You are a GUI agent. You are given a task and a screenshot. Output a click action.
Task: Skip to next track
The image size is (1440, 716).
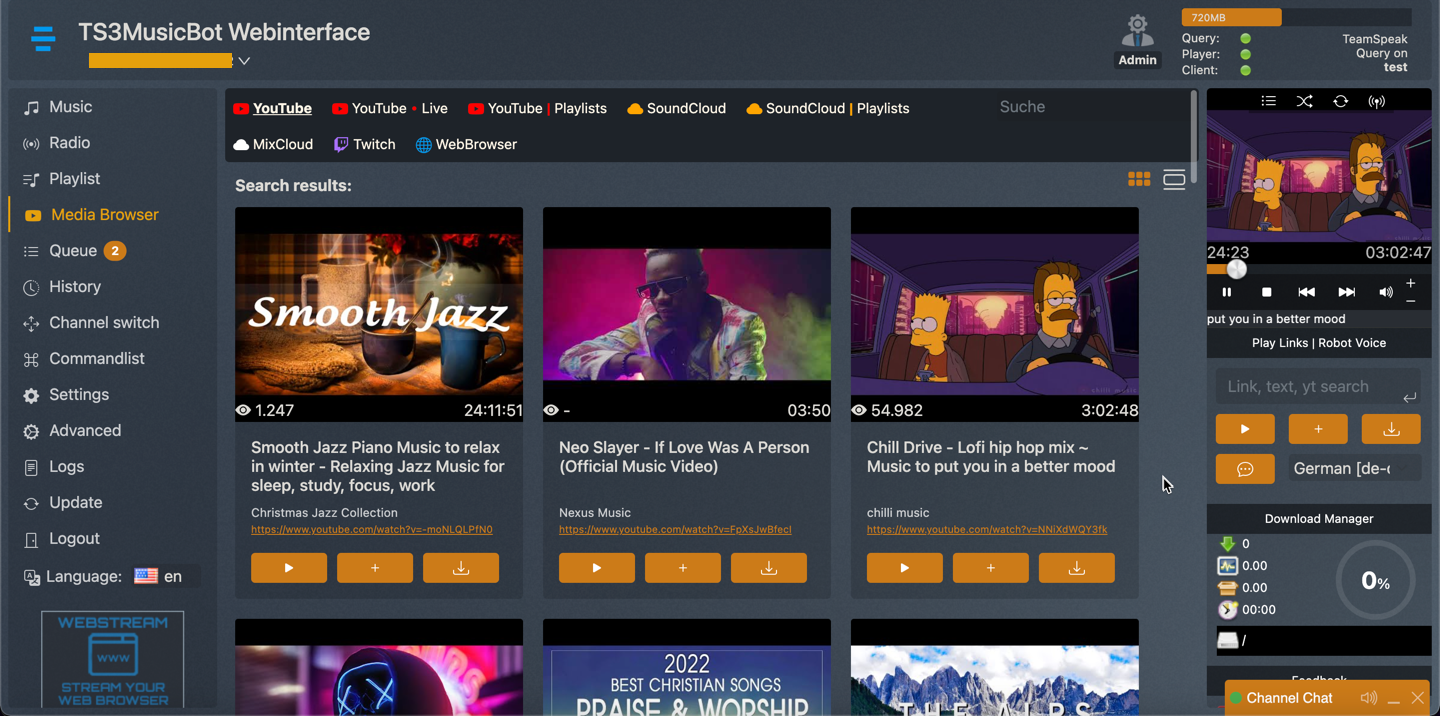[x=1346, y=292]
